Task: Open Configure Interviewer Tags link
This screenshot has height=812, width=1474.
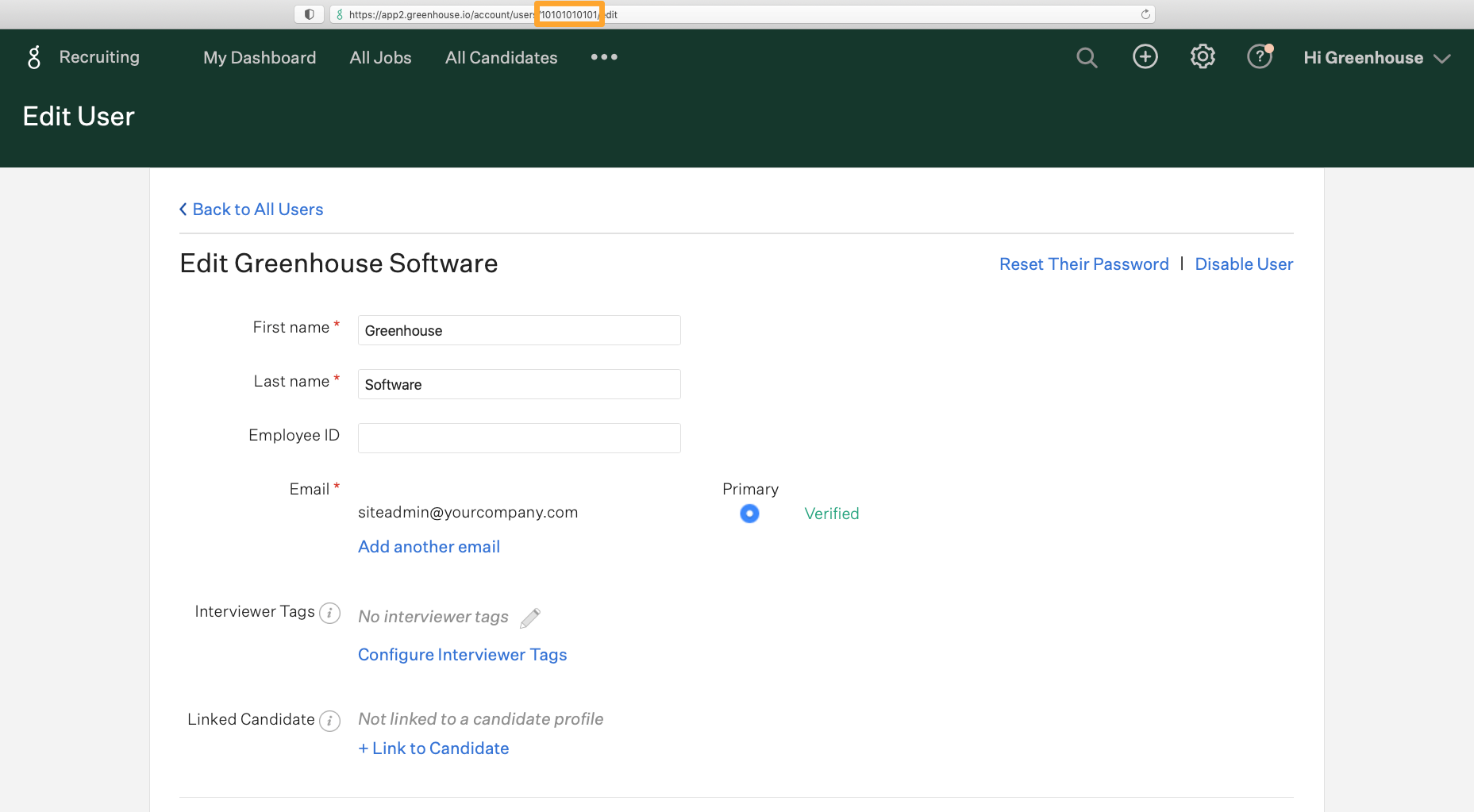Action: pos(462,655)
